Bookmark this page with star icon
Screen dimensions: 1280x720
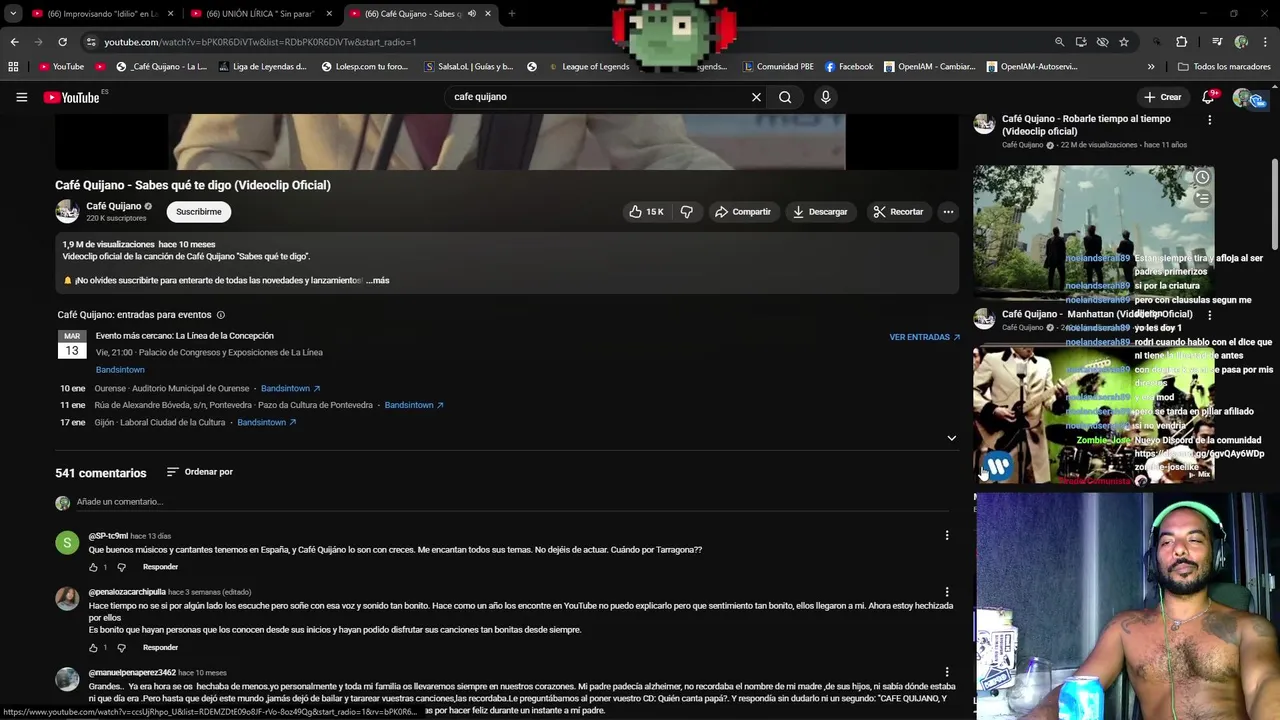coord(1124,42)
